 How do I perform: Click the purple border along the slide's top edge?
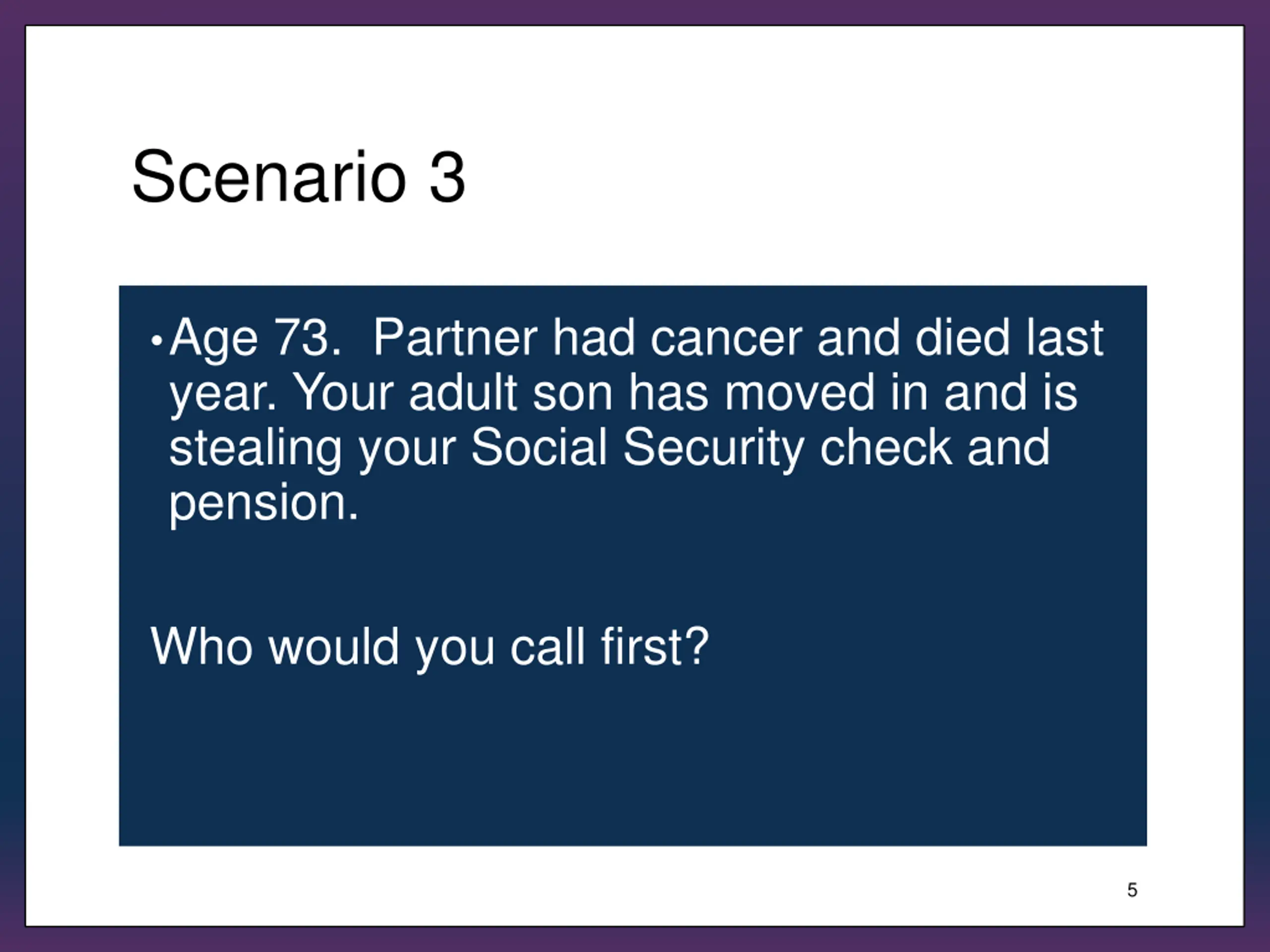click(x=632, y=11)
